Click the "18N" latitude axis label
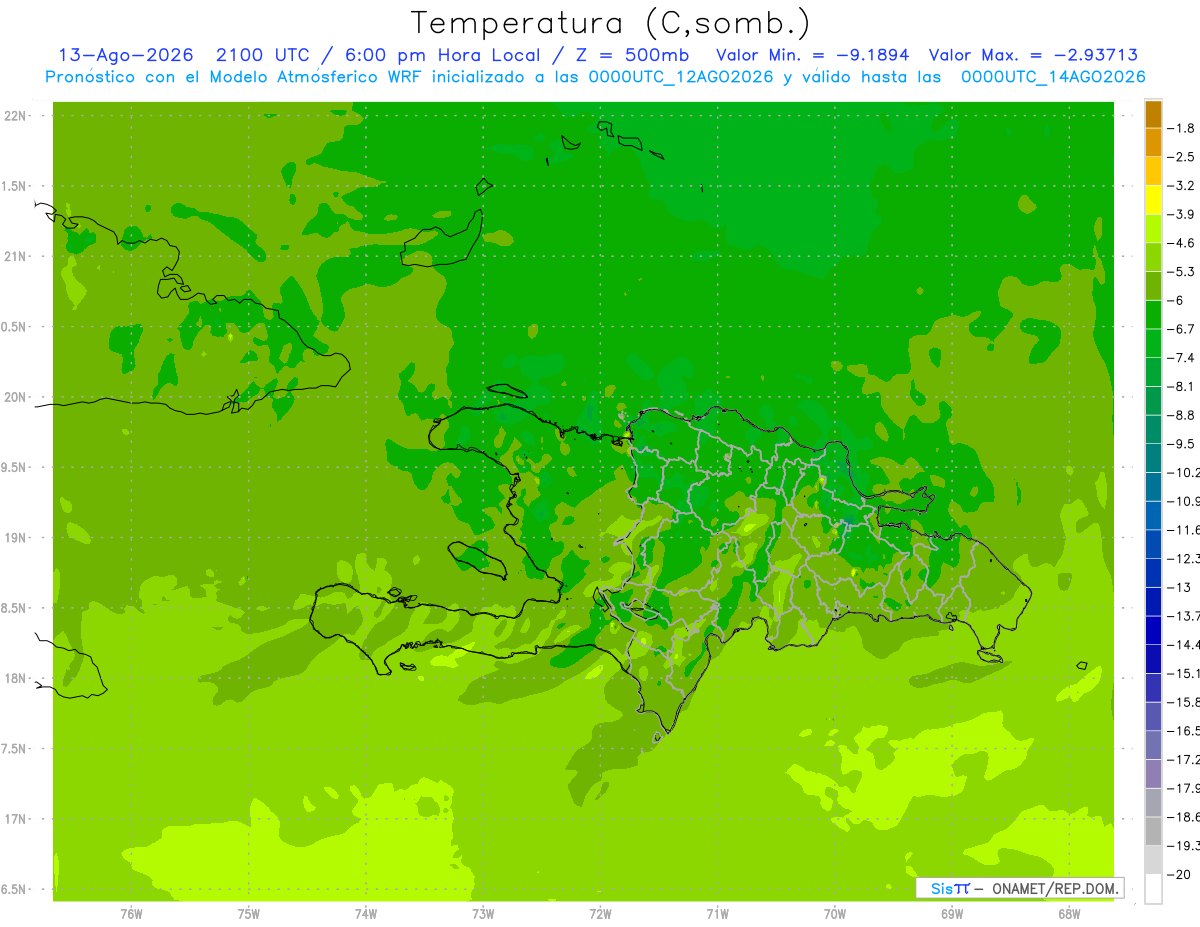1200x927 pixels. pyautogui.click(x=16, y=678)
